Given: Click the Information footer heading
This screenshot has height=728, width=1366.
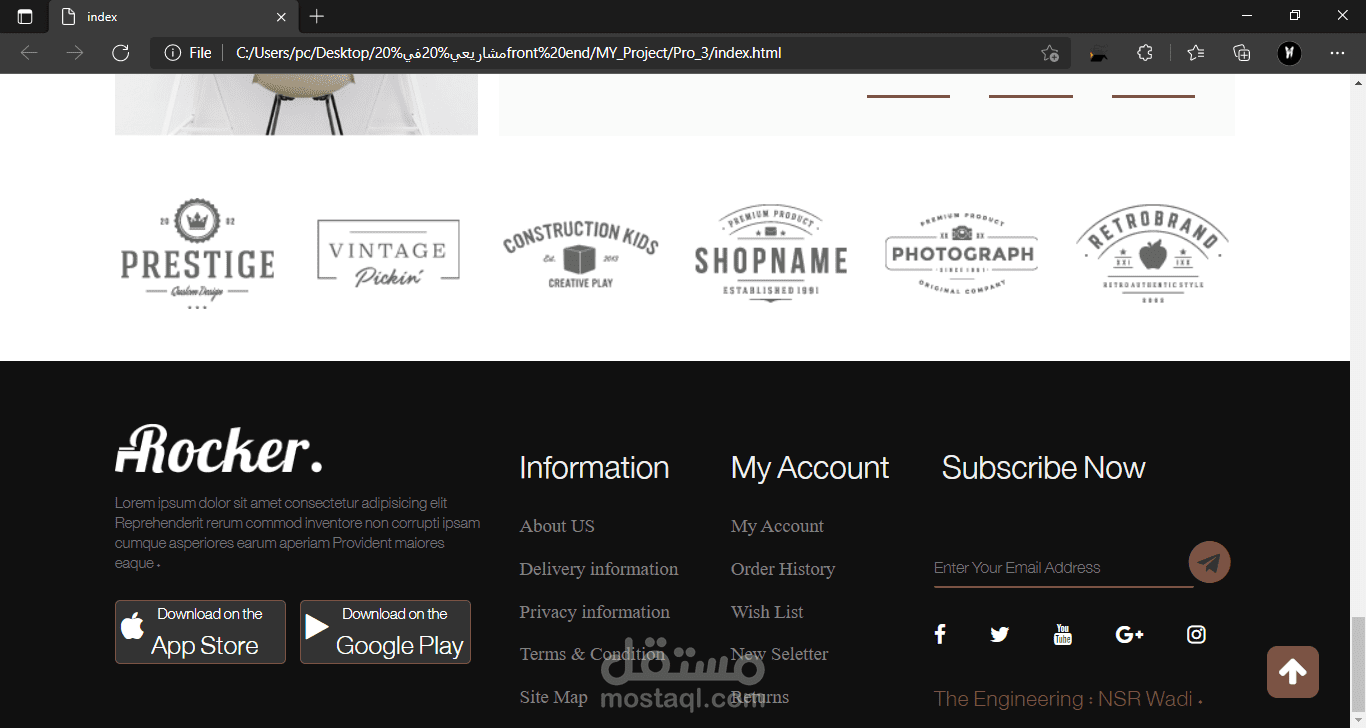Looking at the screenshot, I should pyautogui.click(x=594, y=468).
